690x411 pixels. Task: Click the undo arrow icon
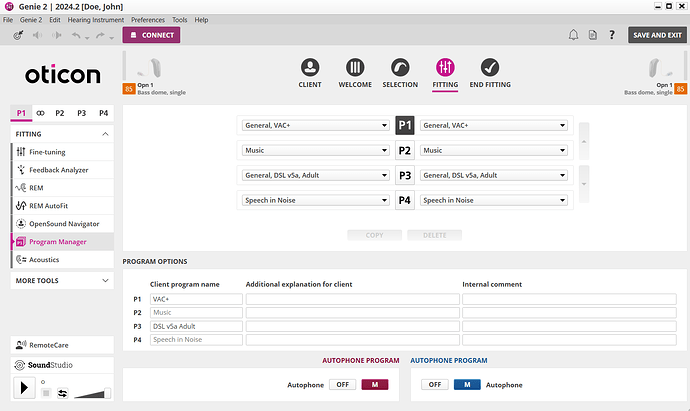point(76,35)
